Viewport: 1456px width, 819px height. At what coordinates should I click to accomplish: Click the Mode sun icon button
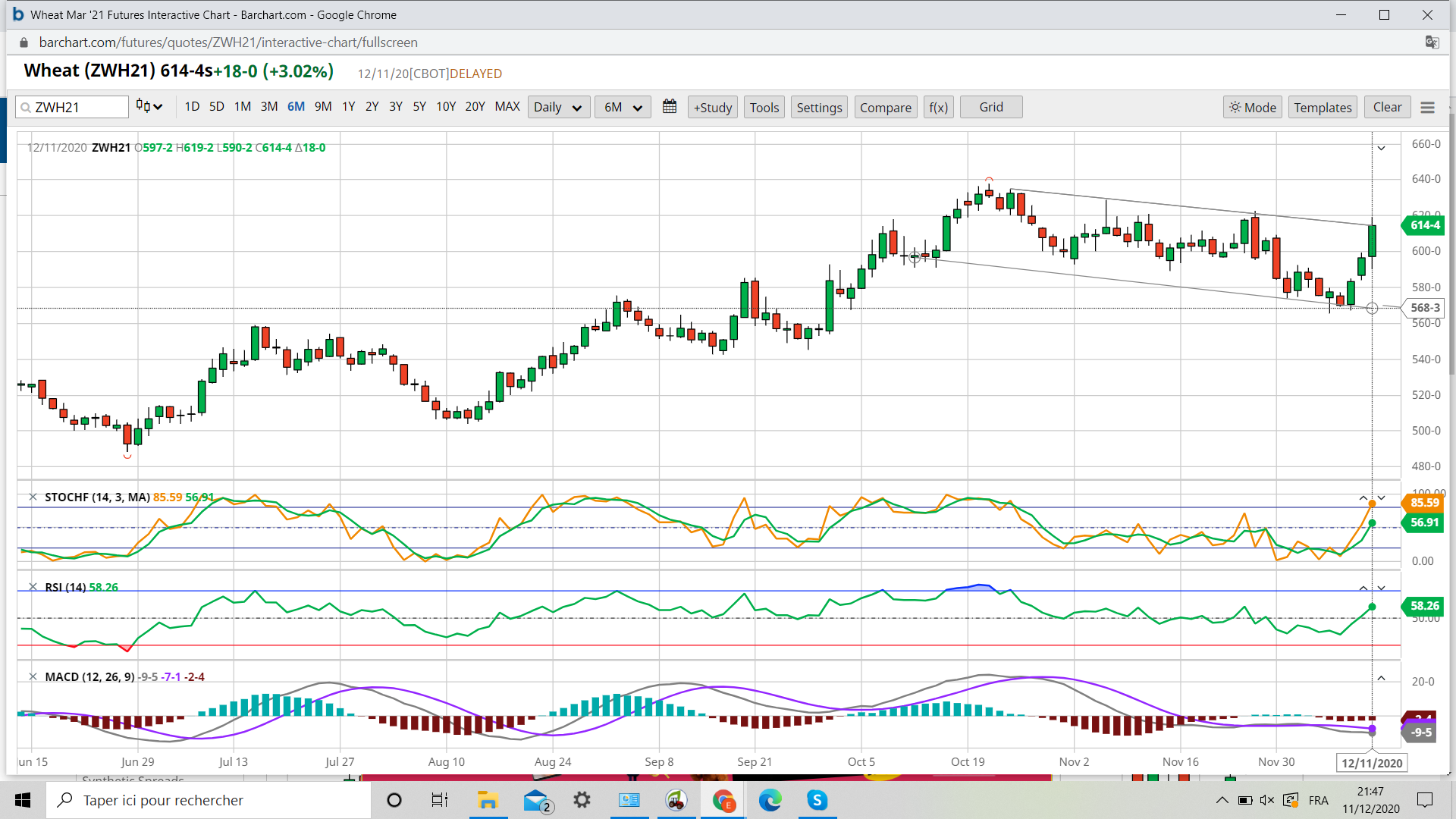pos(1252,108)
